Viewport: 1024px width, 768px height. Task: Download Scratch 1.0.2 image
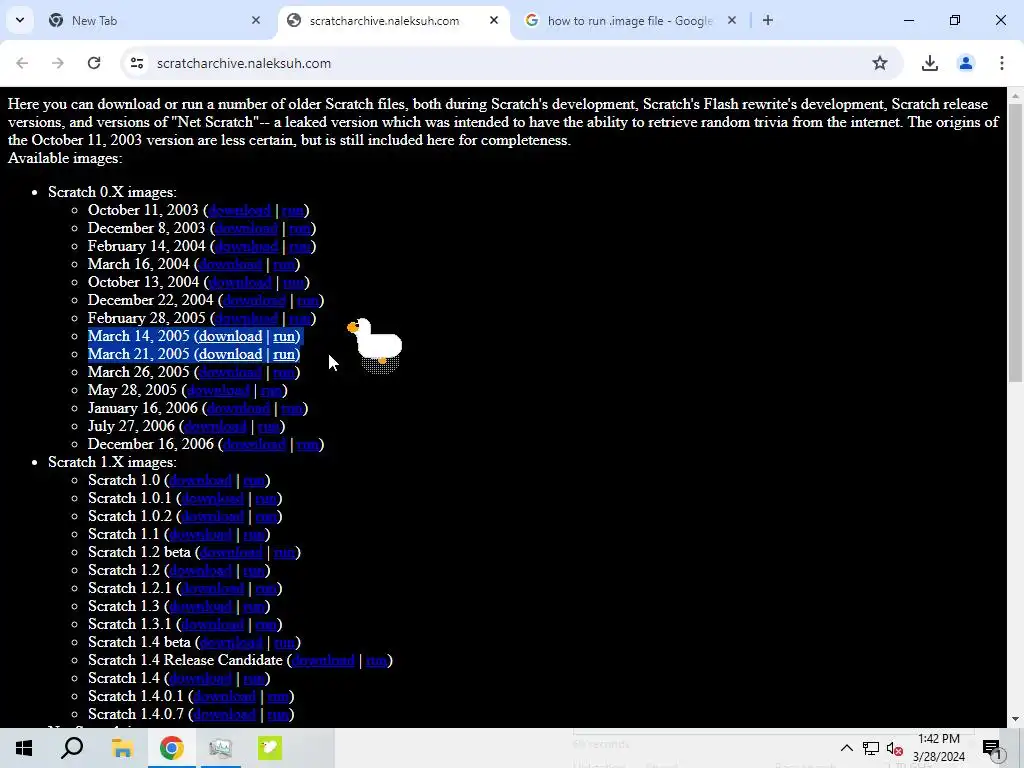click(212, 517)
